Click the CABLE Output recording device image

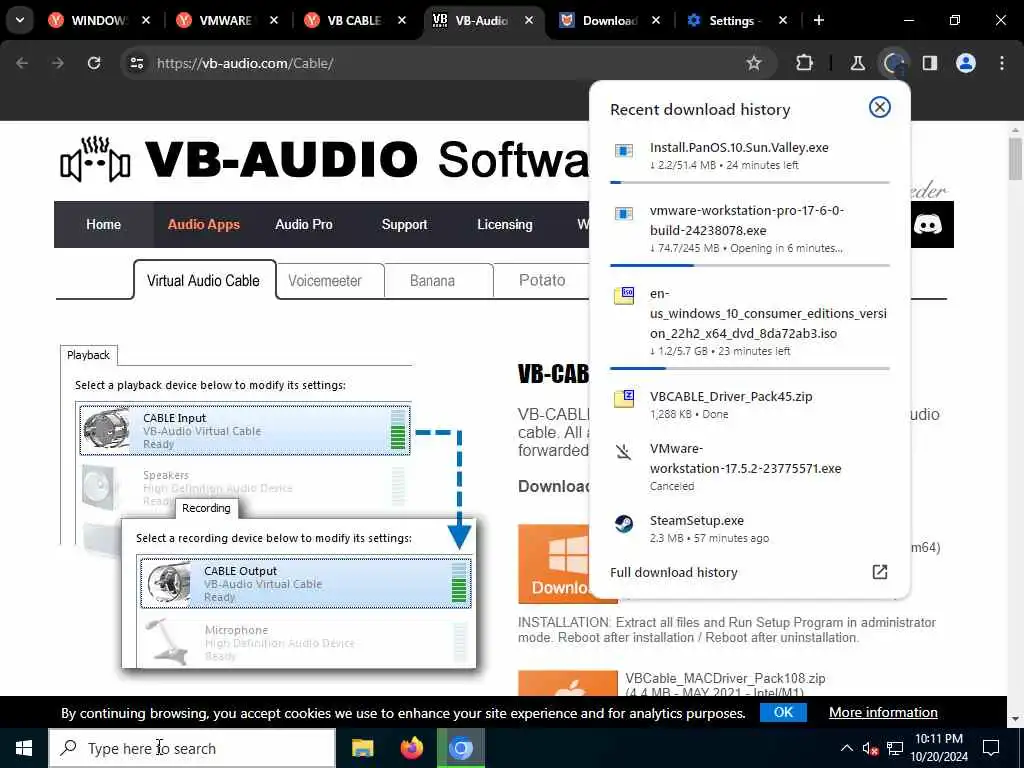tap(168, 583)
